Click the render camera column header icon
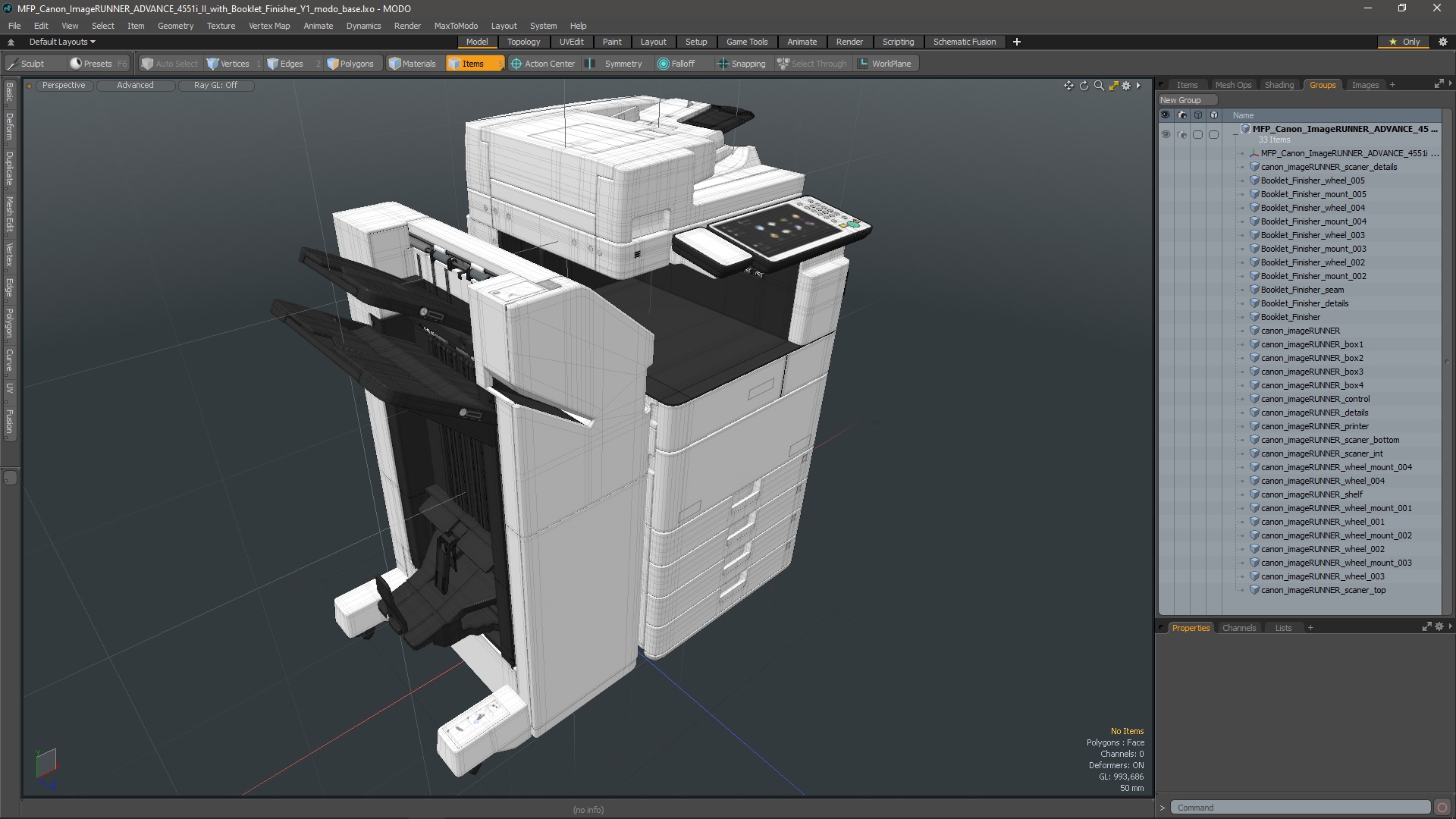The width and height of the screenshot is (1456, 819). coord(1181,115)
